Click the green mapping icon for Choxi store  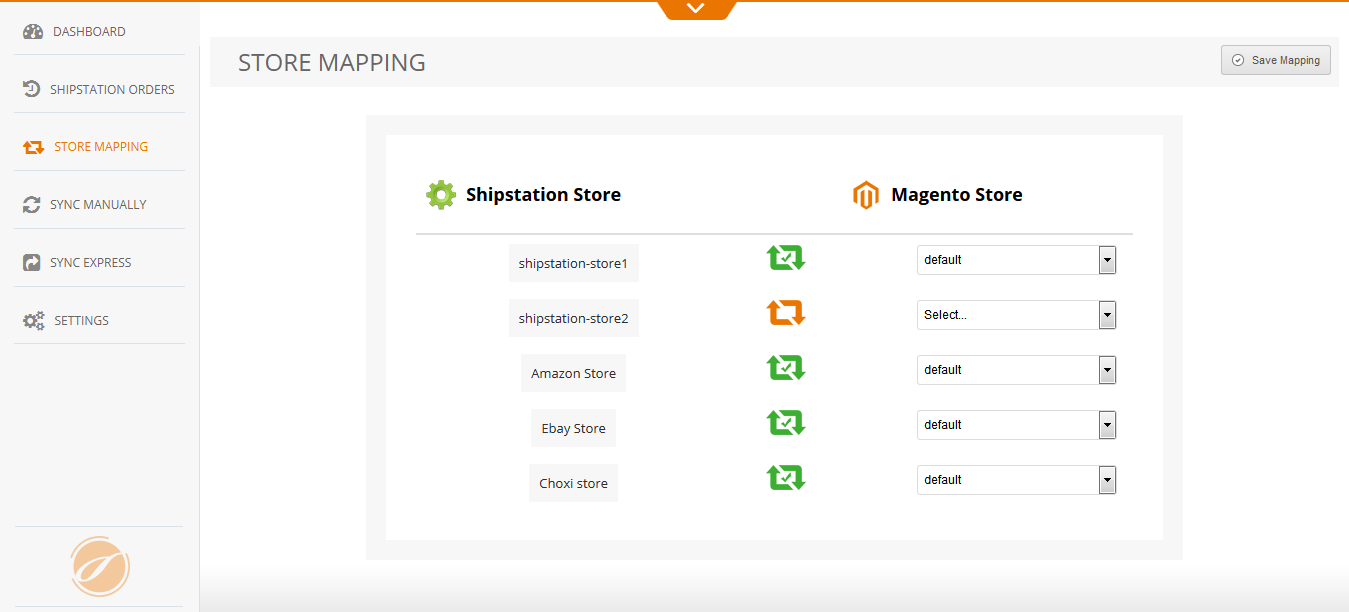pos(786,478)
